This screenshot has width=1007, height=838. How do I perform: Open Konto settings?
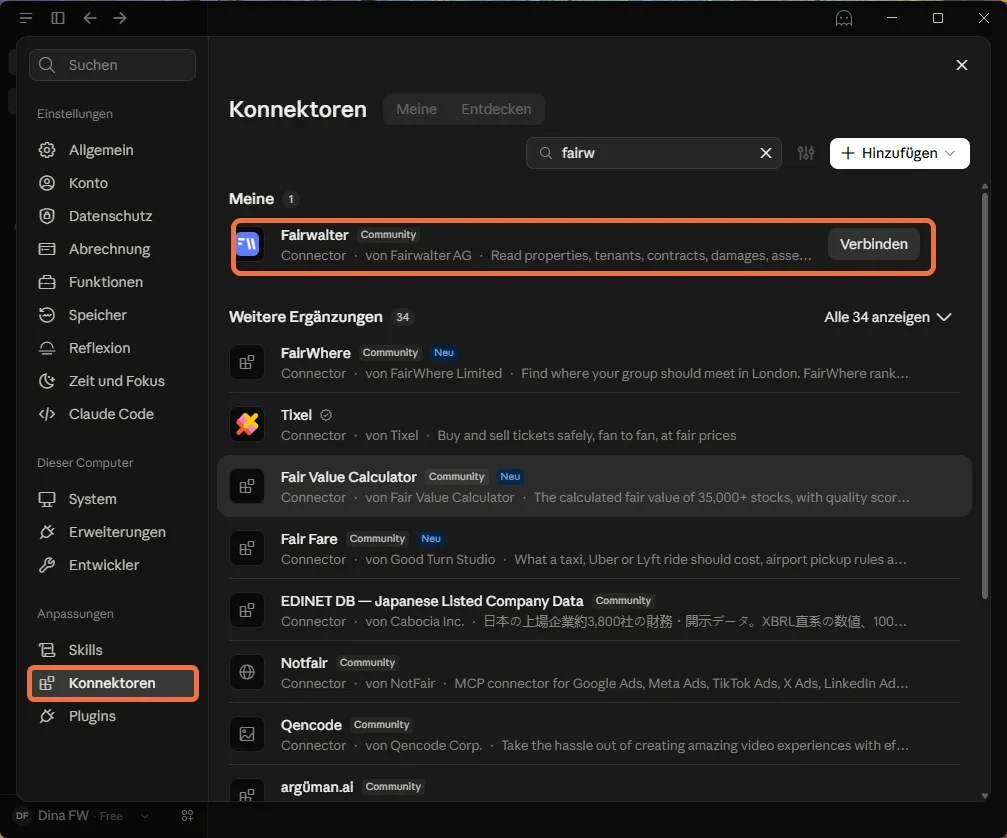(x=112, y=183)
